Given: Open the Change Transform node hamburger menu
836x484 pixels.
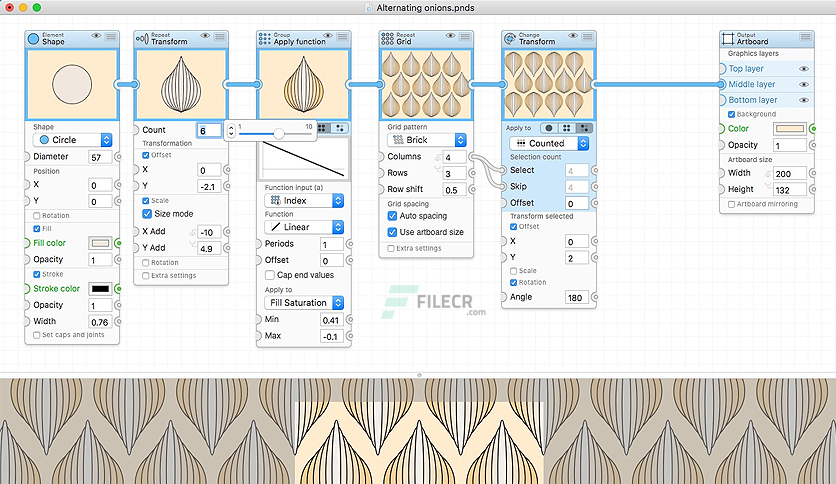Looking at the screenshot, I should click(587, 36).
